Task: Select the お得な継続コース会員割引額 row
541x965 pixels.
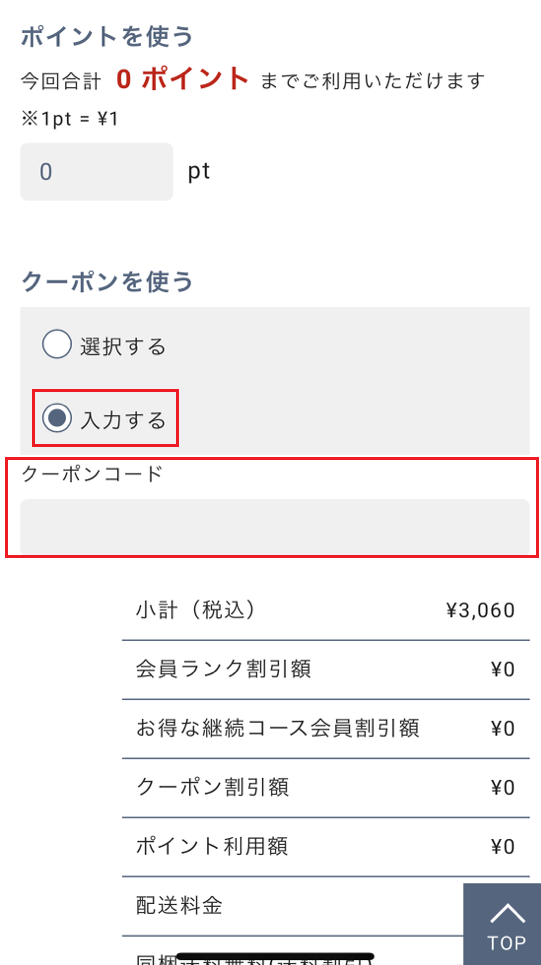Action: [x=326, y=729]
